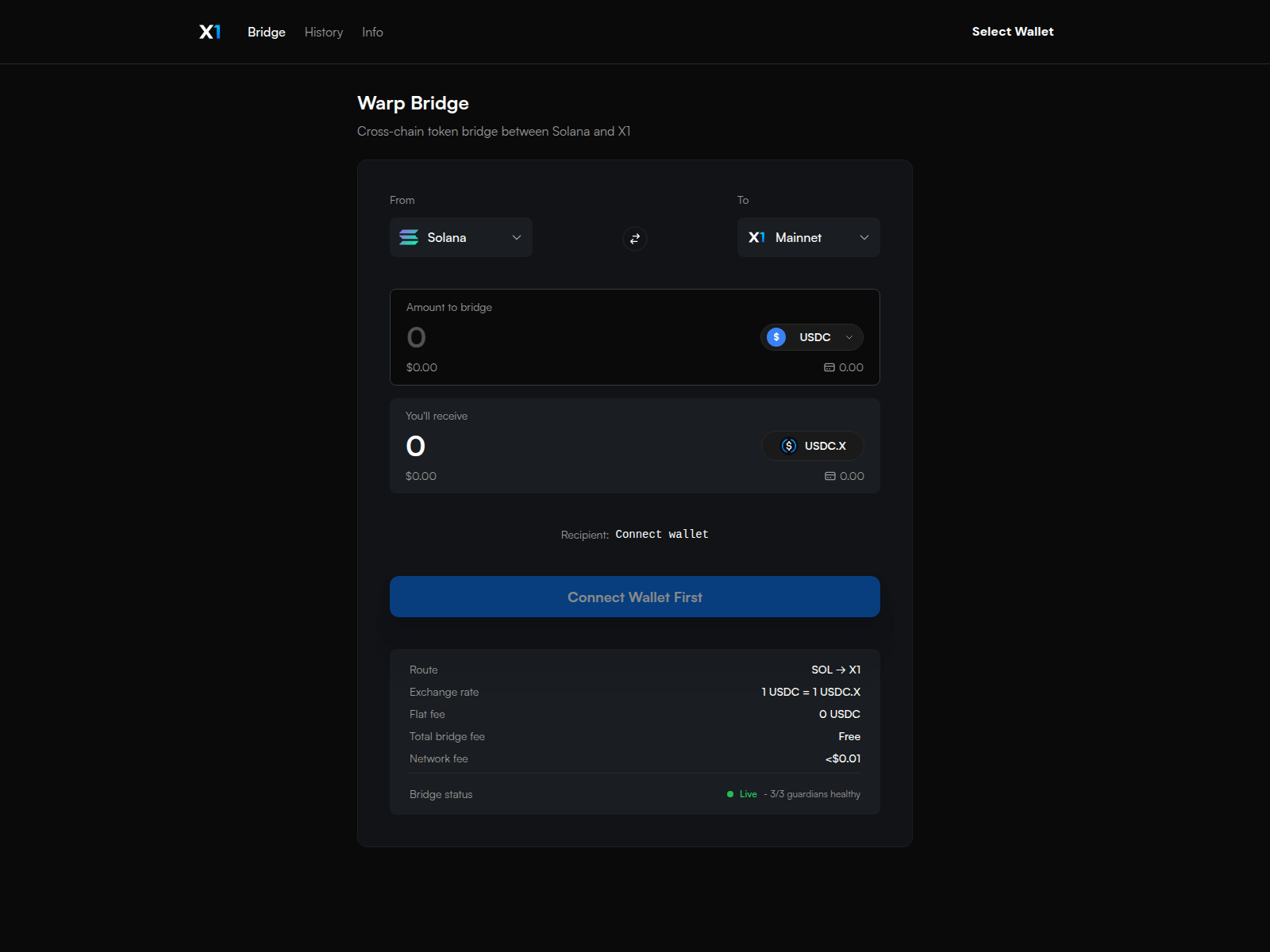Viewport: 1270px width, 952px height.
Task: Go to the Info tab
Action: [x=372, y=32]
